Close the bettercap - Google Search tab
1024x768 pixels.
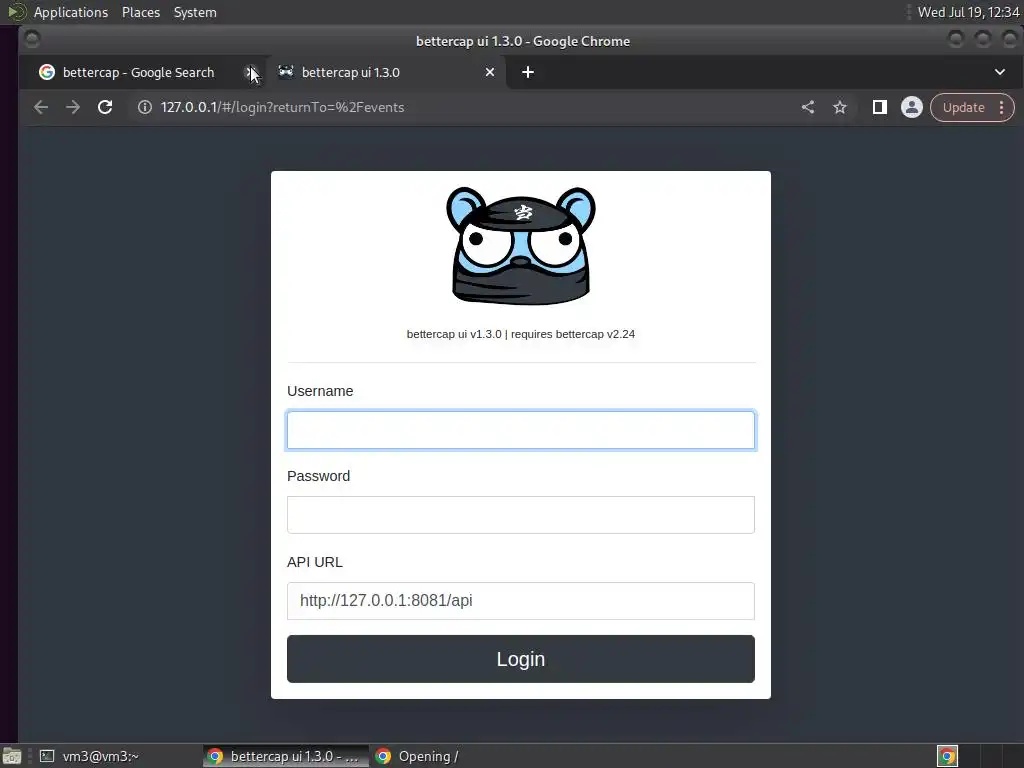249,72
